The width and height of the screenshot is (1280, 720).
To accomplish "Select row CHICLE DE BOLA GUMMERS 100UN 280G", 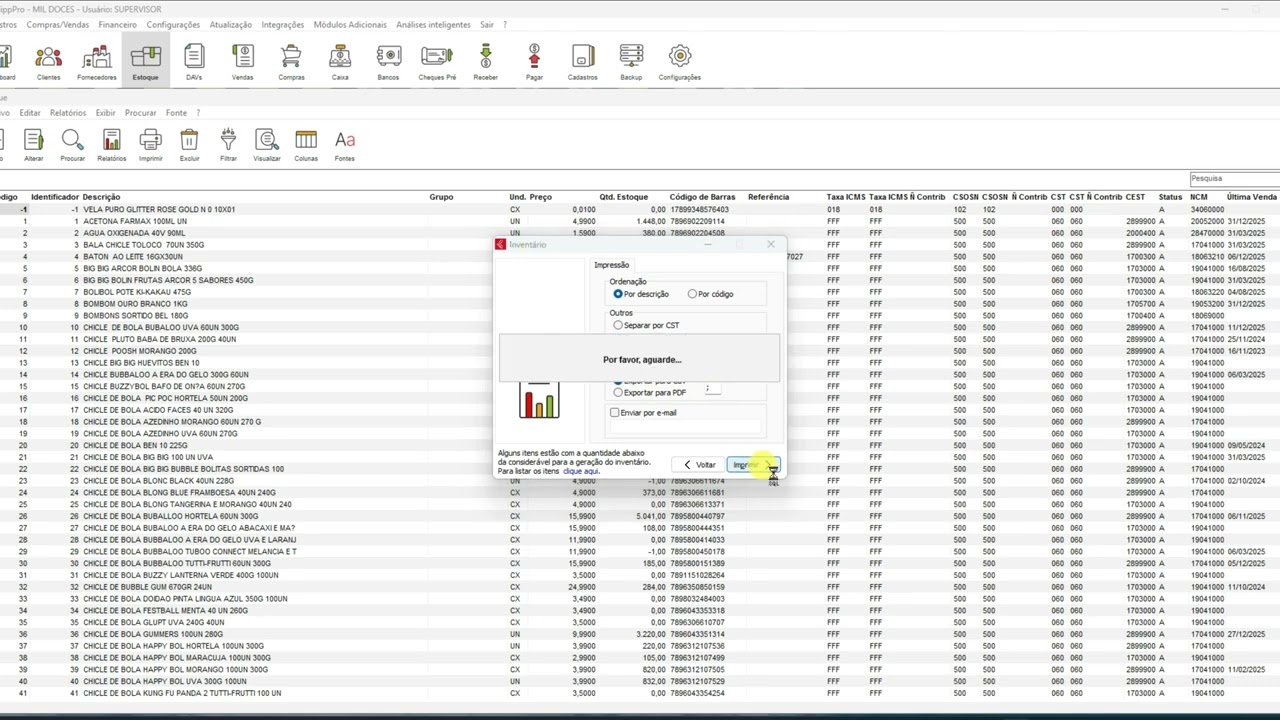I will 640,634.
